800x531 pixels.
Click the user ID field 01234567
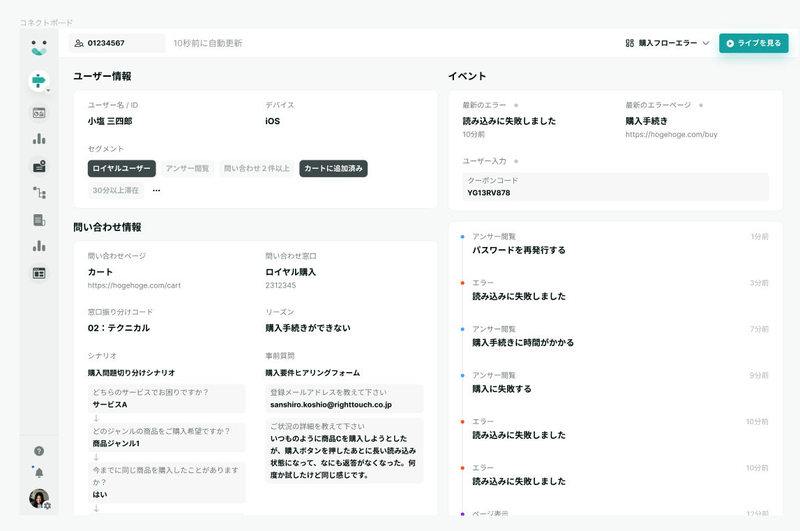point(117,43)
